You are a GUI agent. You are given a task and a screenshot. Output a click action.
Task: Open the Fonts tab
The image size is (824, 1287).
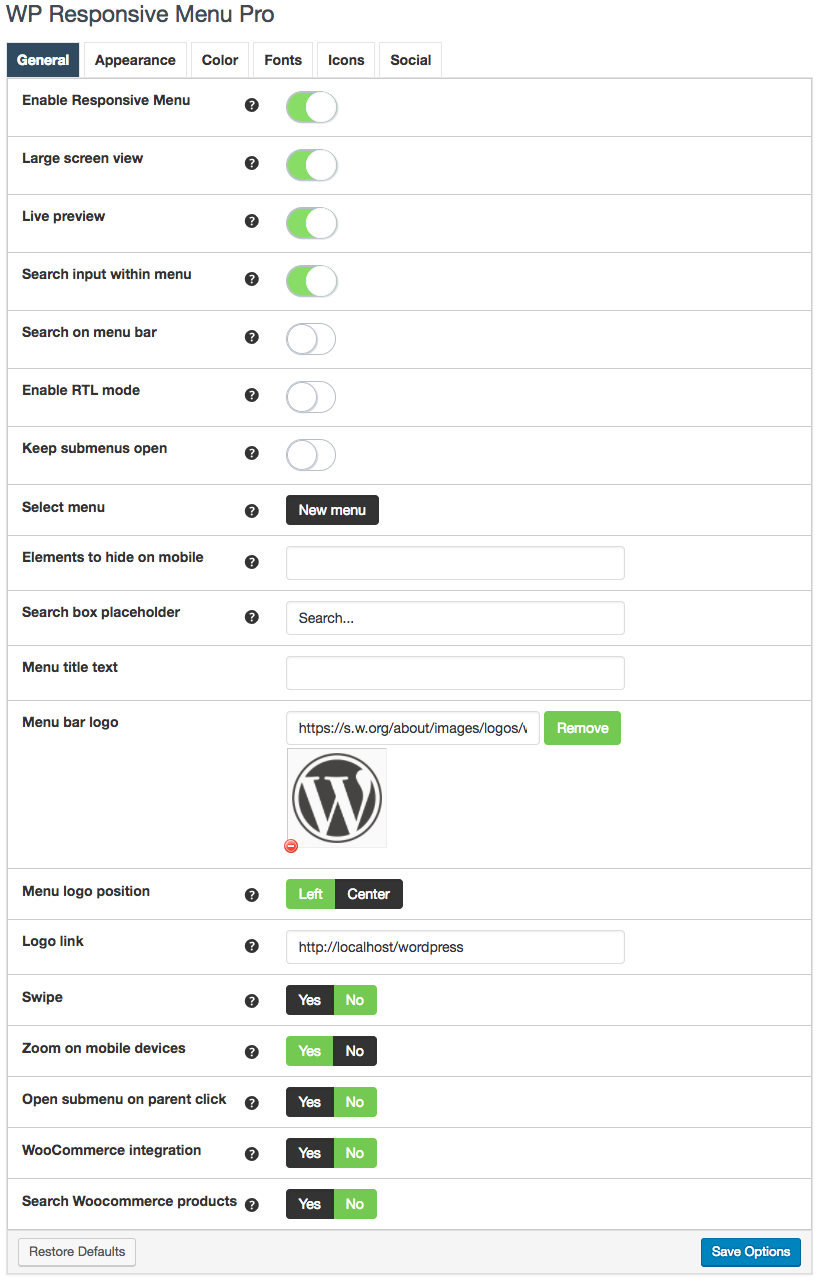pos(283,60)
